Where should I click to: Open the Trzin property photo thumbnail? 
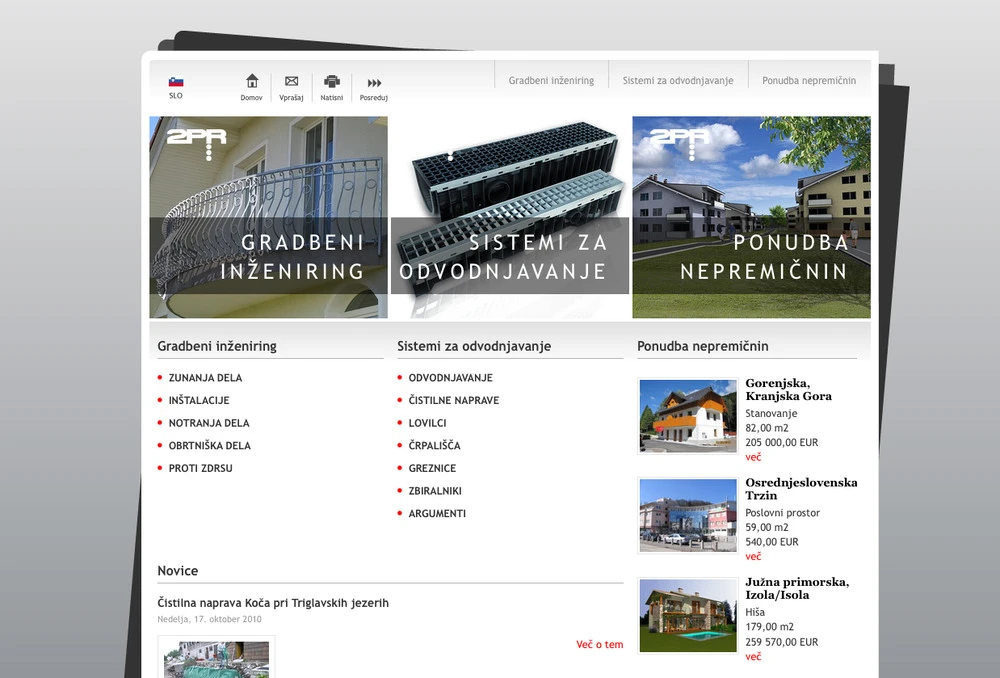[686, 515]
